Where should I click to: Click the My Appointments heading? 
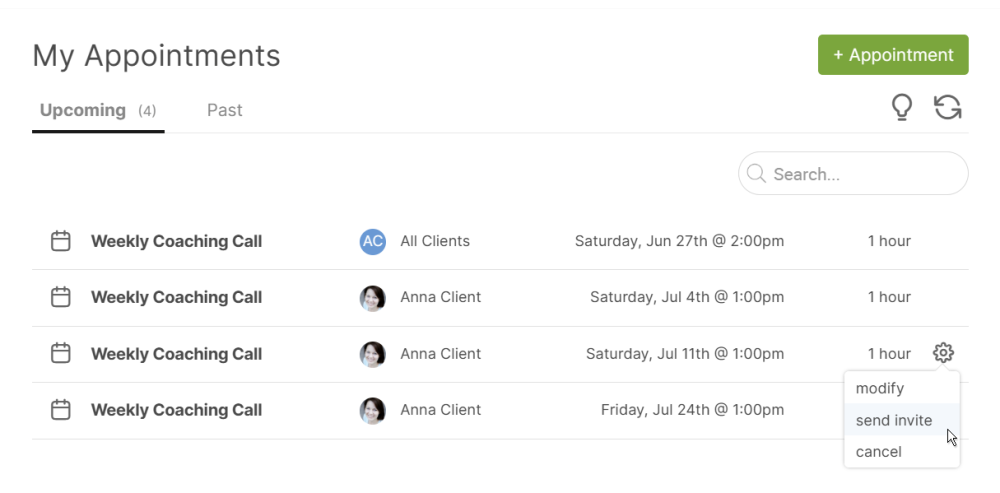click(x=156, y=55)
